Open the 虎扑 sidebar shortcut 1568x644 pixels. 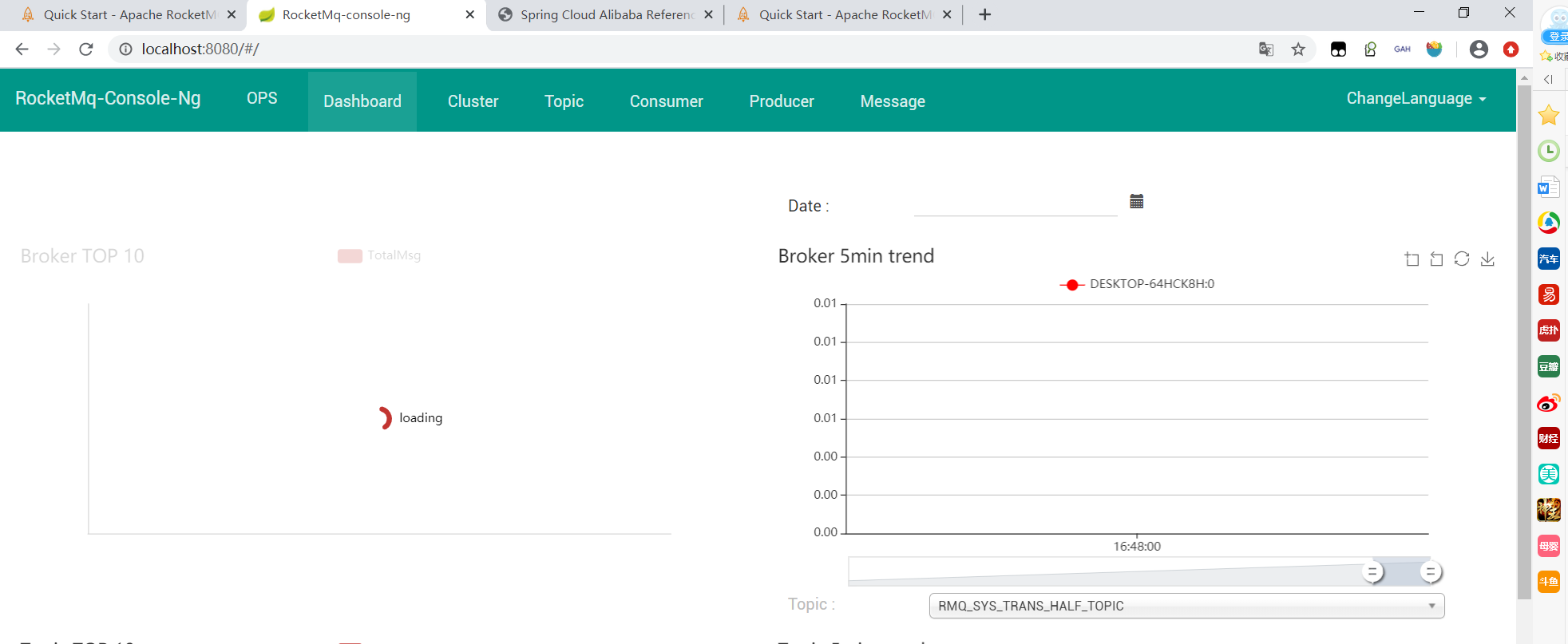(x=1549, y=330)
